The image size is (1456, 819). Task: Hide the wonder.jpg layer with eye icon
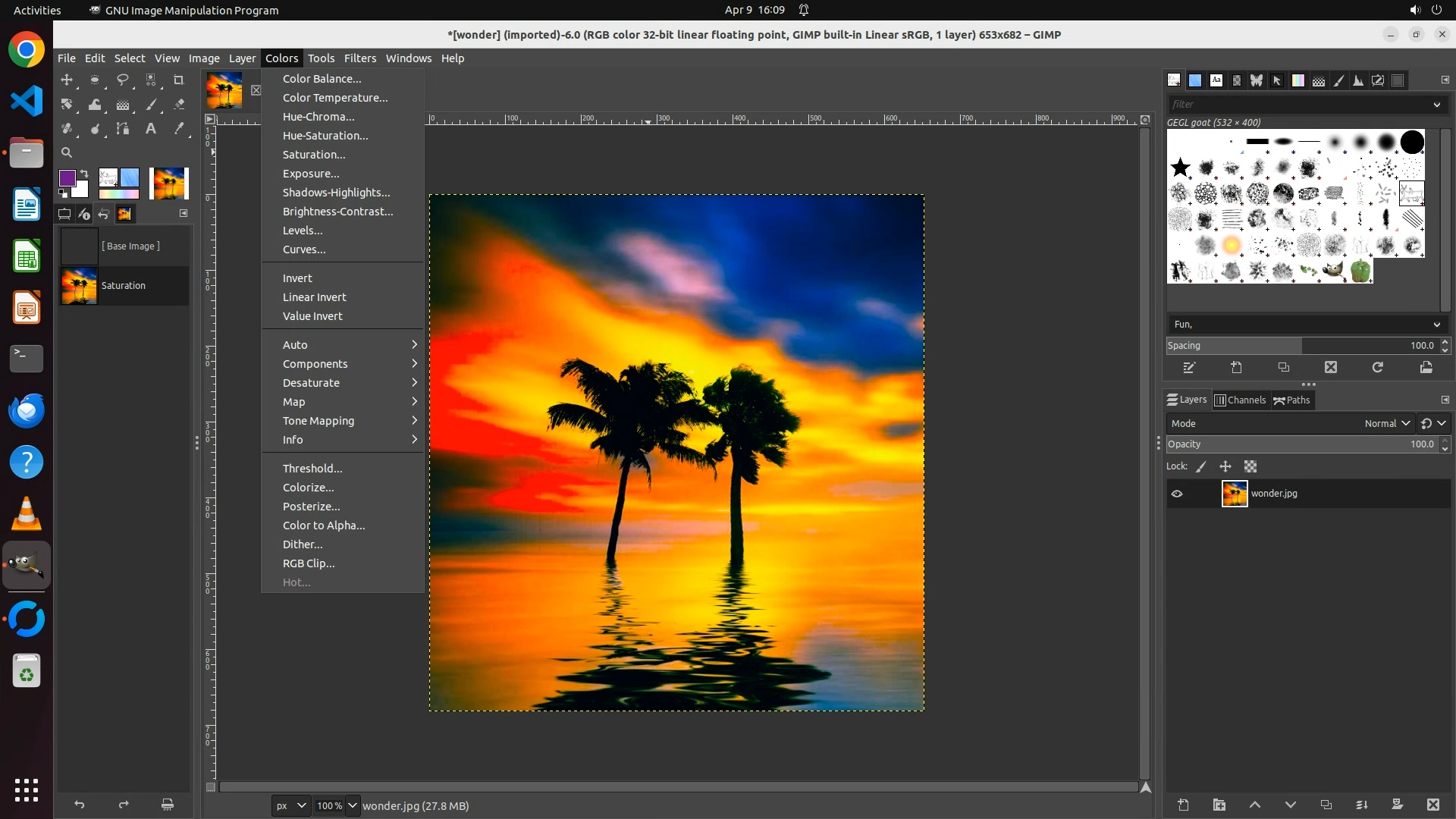1177,494
